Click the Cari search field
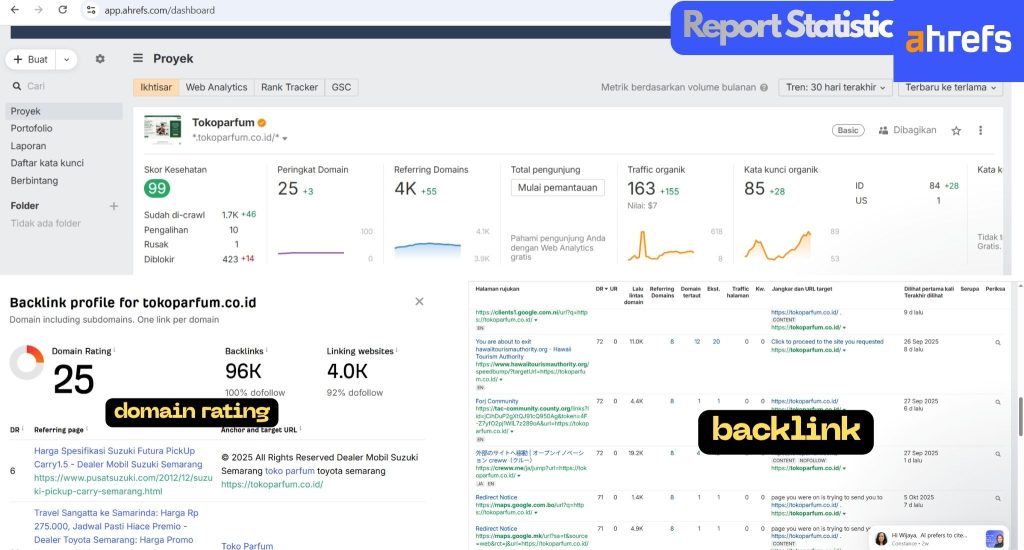Image resolution: width=1024 pixels, height=550 pixels. [x=60, y=86]
